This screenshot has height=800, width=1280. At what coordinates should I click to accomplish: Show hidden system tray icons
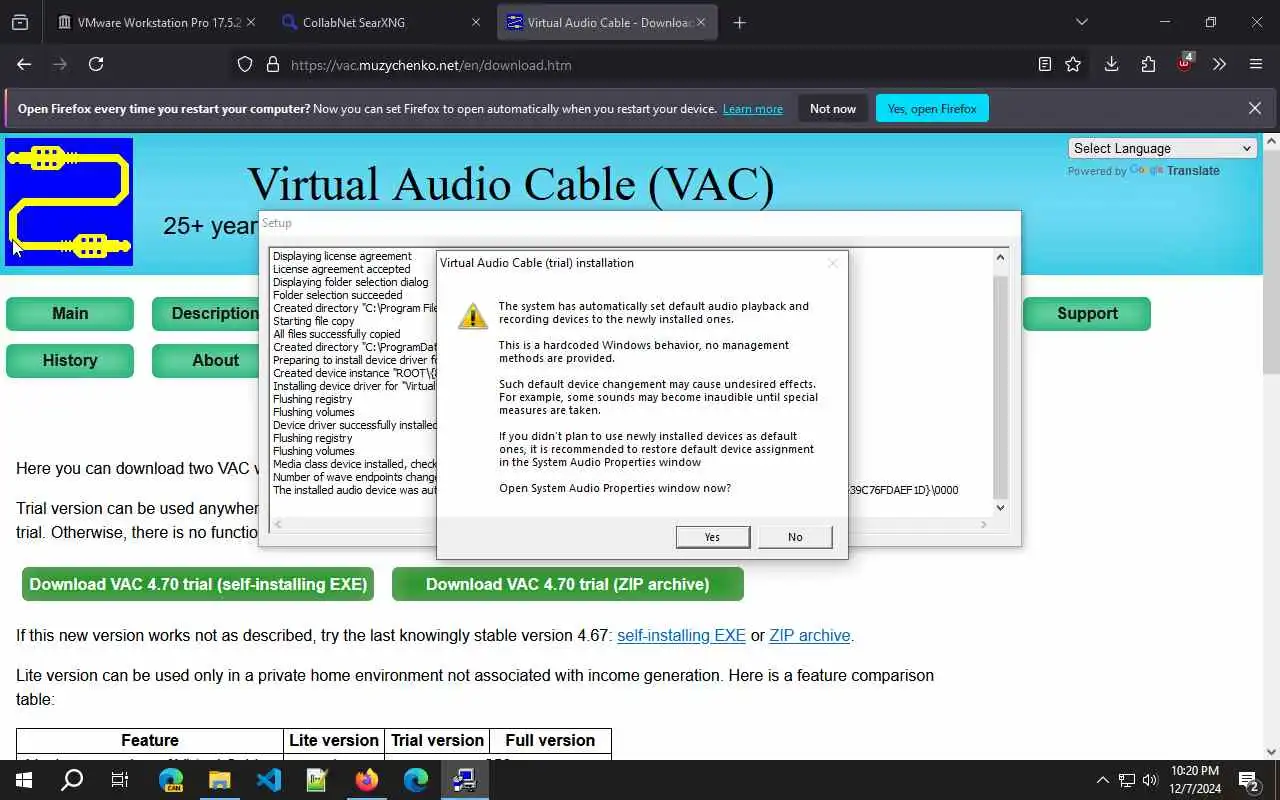point(1102,780)
